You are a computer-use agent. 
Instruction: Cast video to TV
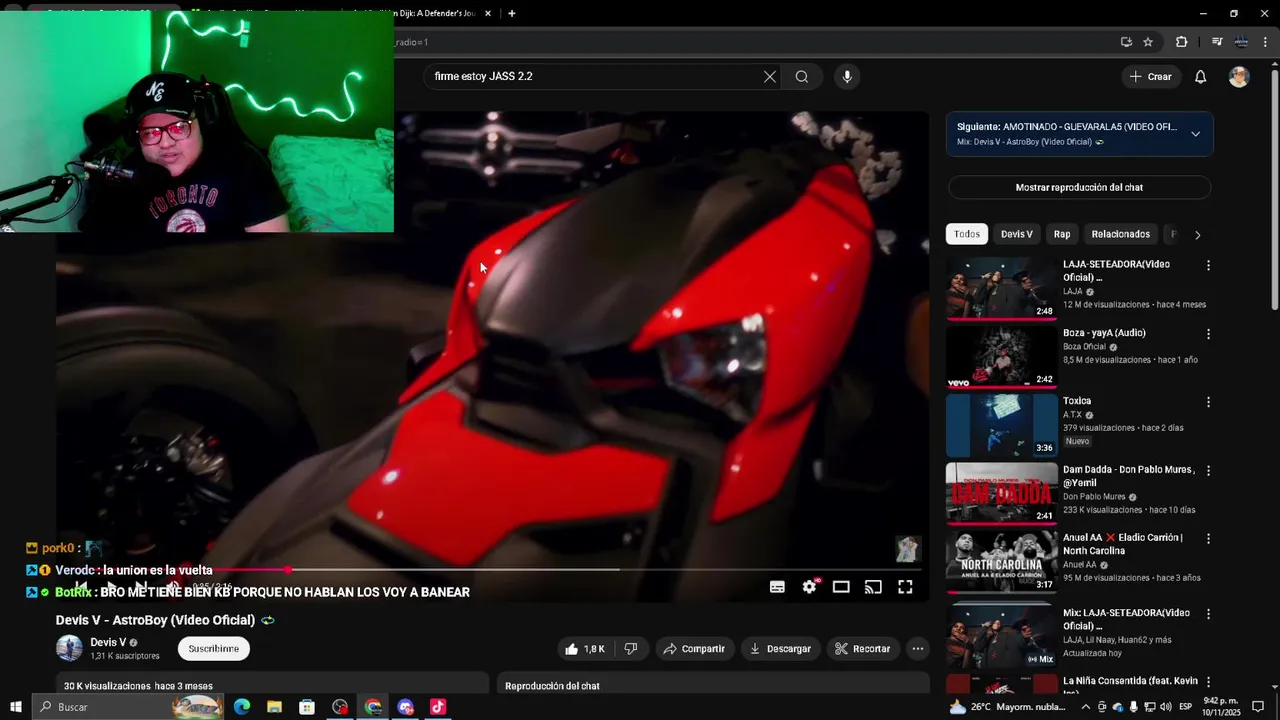(873, 587)
